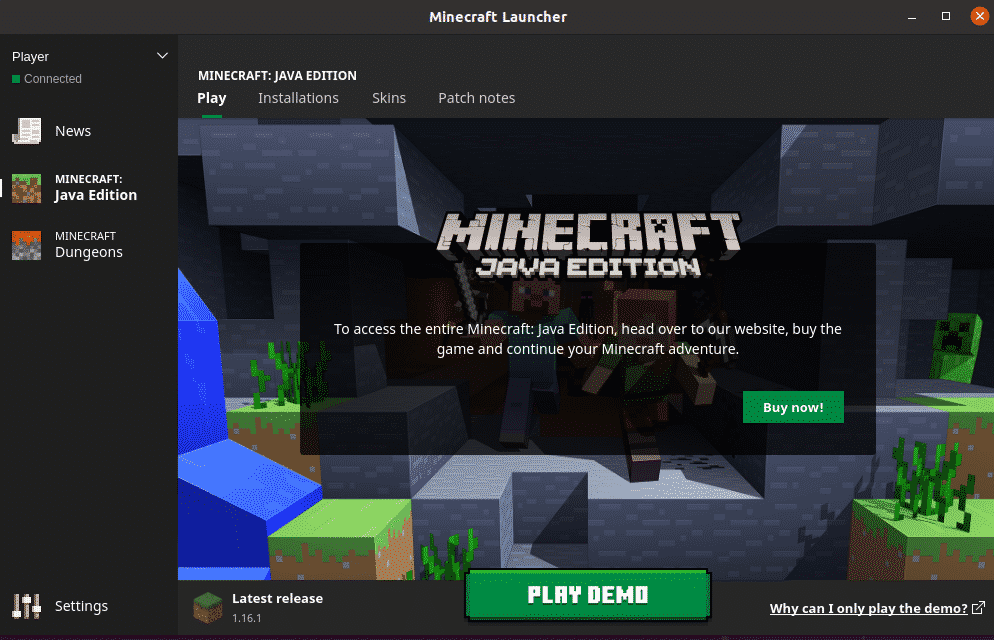Viewport: 994px width, 640px height.
Task: Open 'Why can I only play the demo?' link
Action: point(868,608)
